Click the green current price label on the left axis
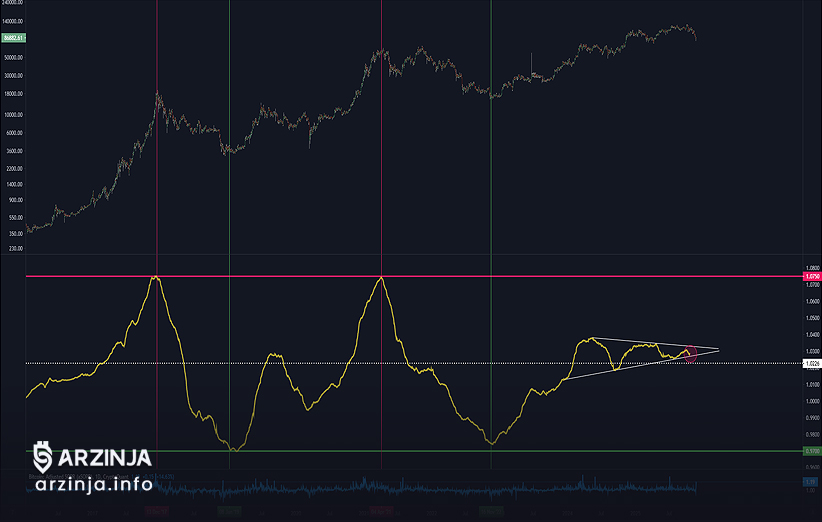The height and width of the screenshot is (522, 822). (x=13, y=37)
